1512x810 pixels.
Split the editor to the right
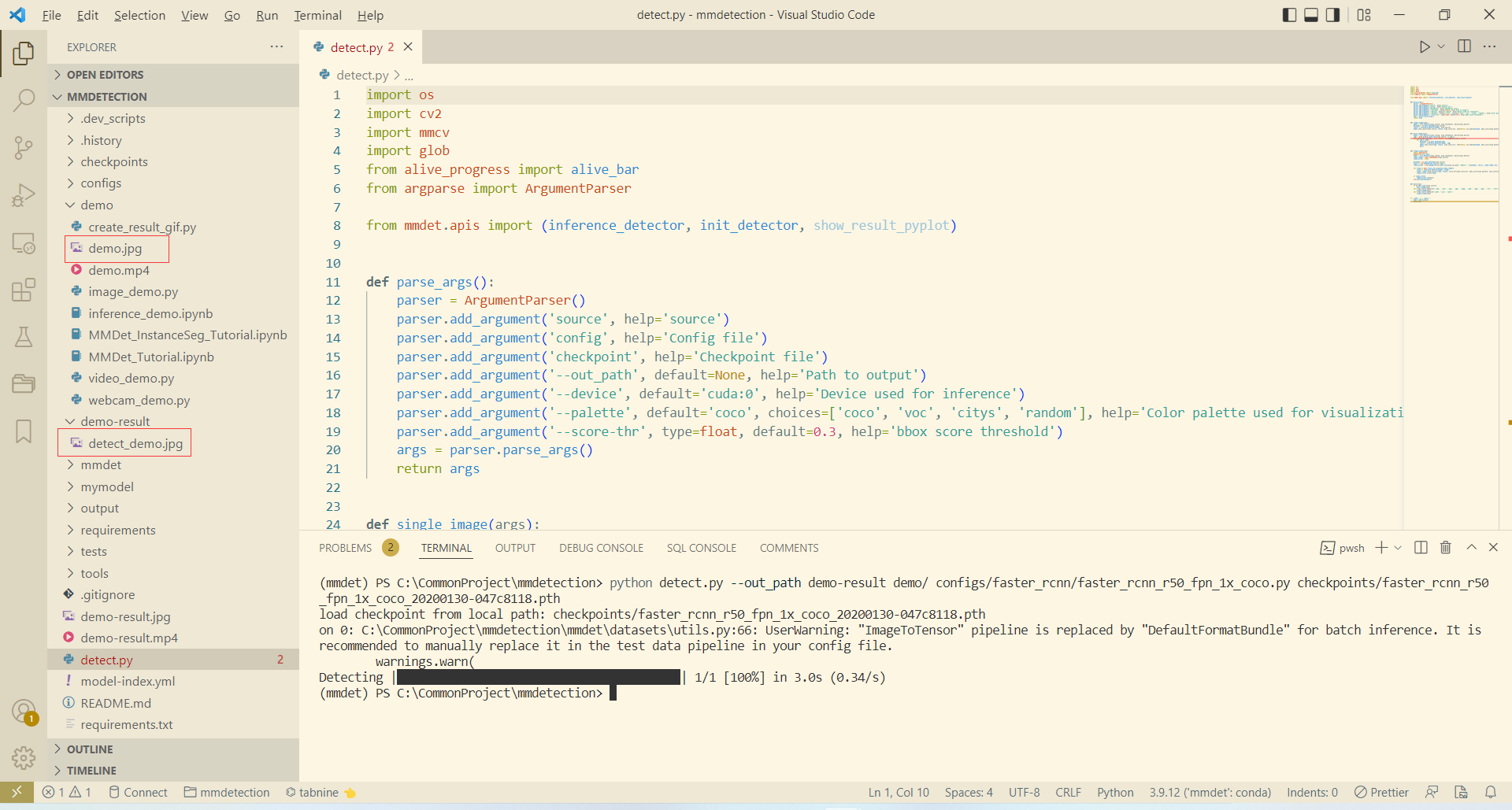pyautogui.click(x=1464, y=46)
